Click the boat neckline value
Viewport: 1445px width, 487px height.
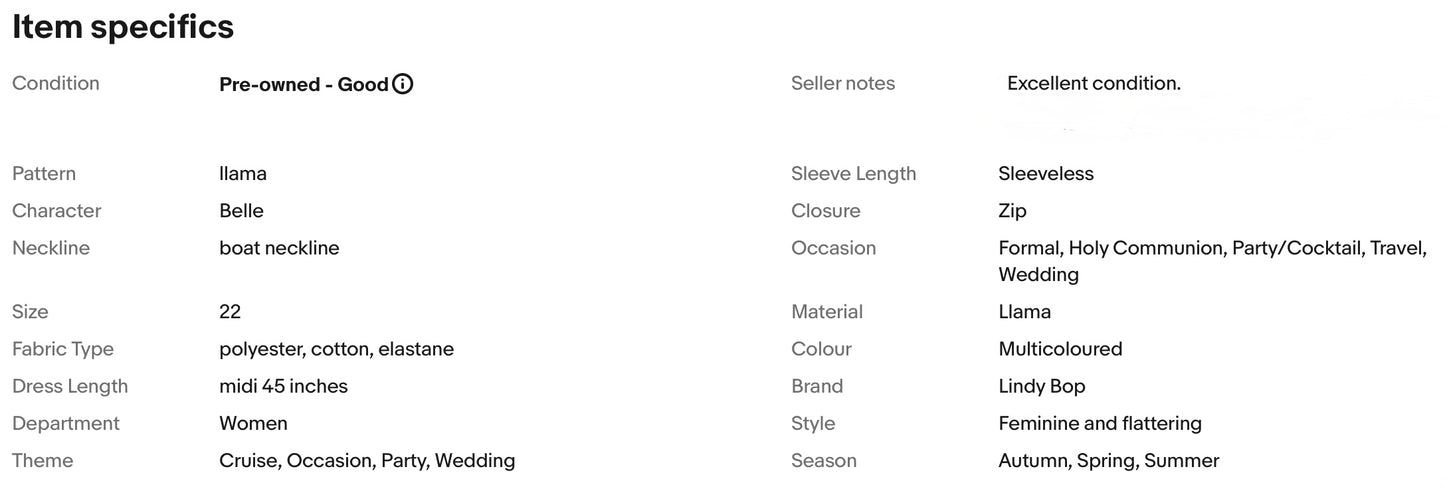[x=279, y=248]
